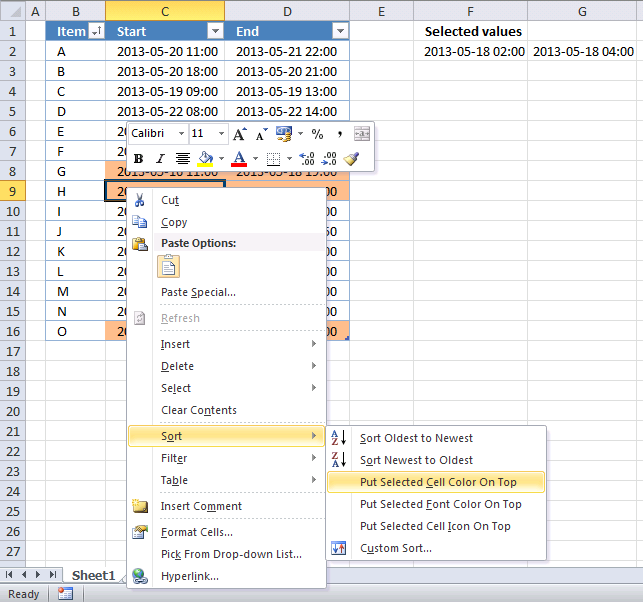Open Format Cells dialog from menu
The height and width of the screenshot is (602, 643).
coord(227,532)
